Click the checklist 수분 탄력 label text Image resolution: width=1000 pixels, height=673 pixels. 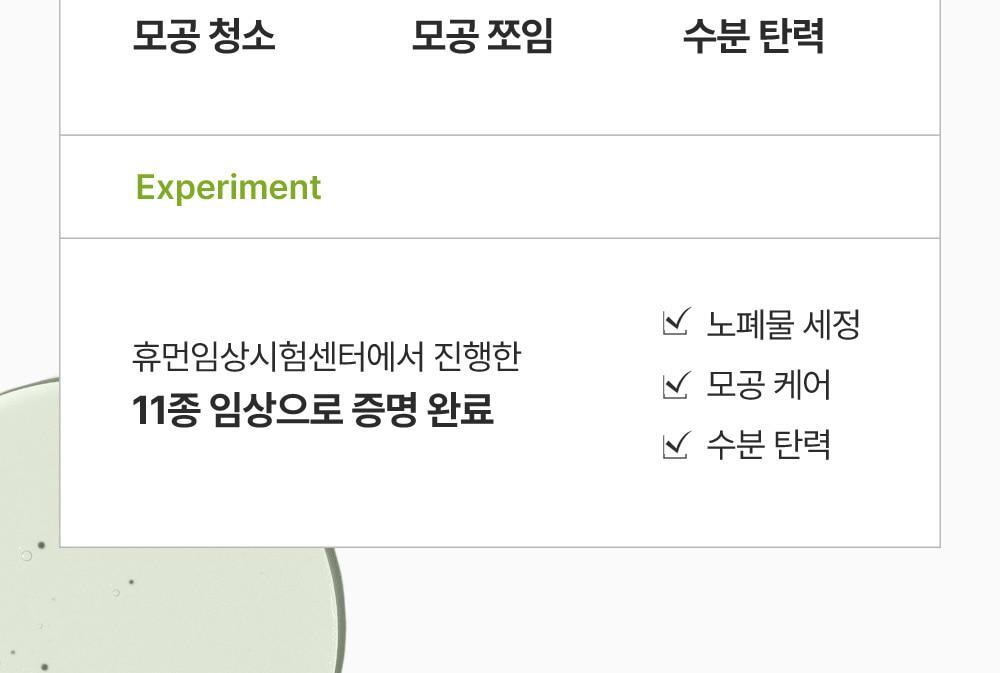[x=768, y=445]
